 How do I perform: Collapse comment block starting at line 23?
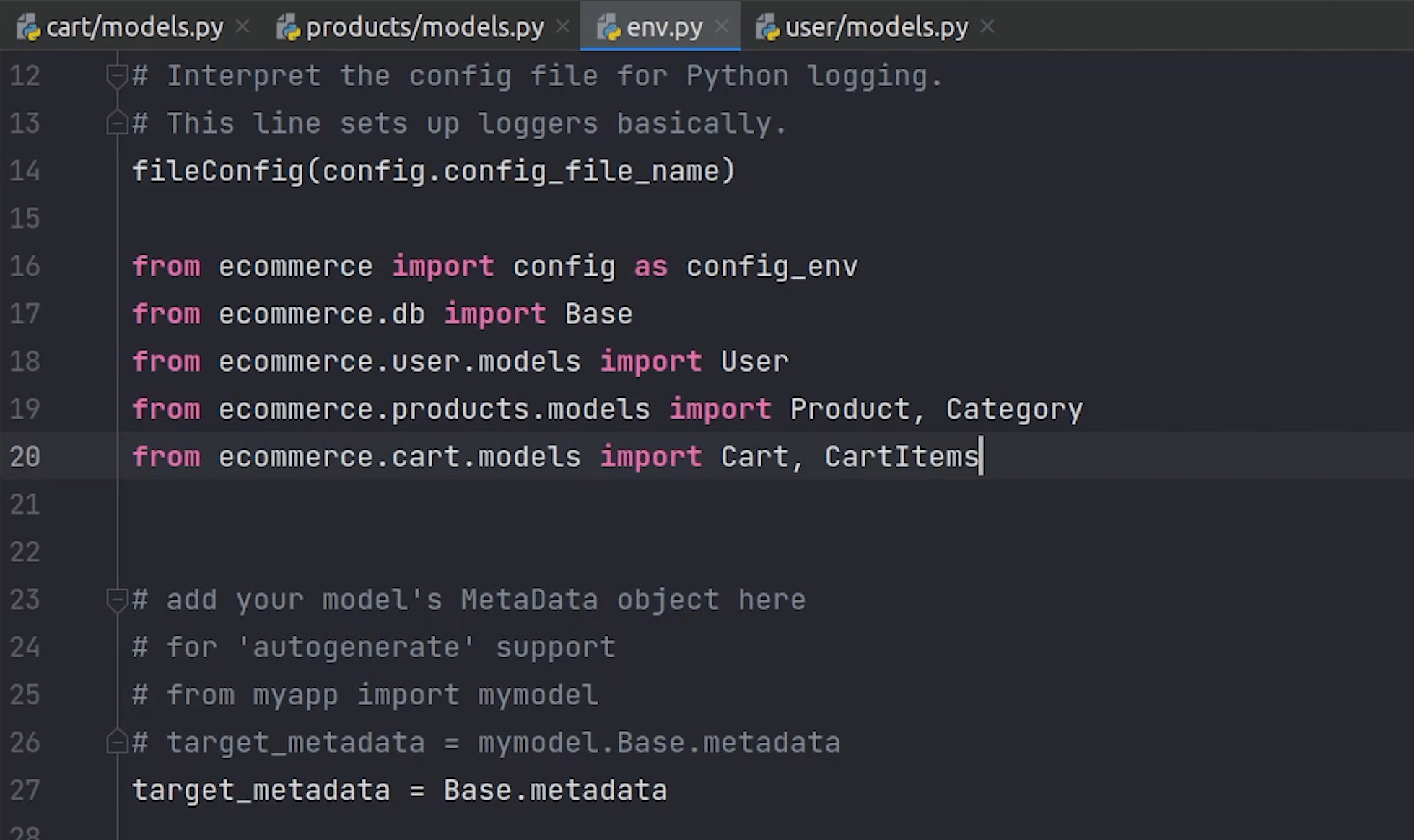(116, 599)
